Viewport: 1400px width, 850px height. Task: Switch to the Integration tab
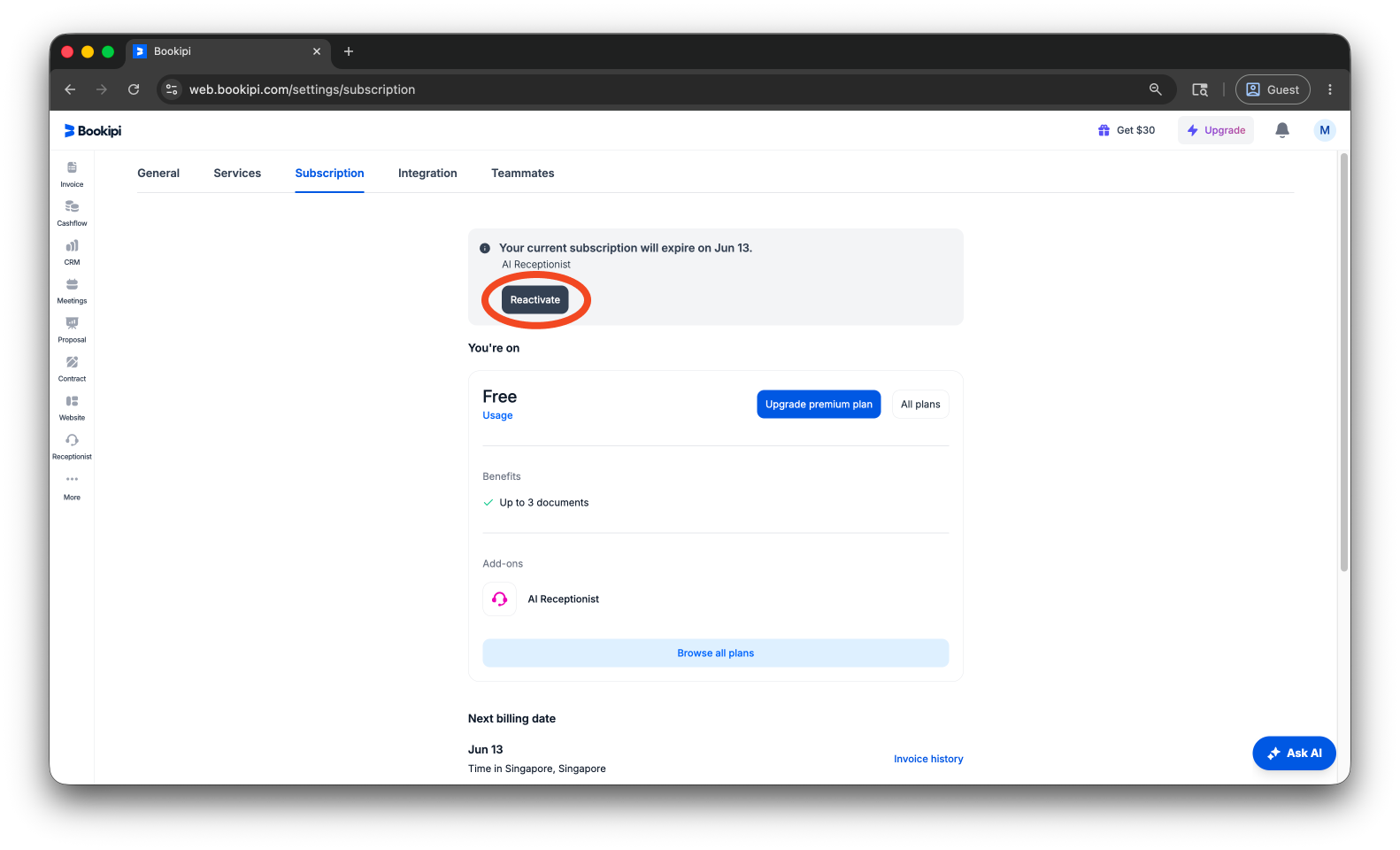pyautogui.click(x=427, y=174)
